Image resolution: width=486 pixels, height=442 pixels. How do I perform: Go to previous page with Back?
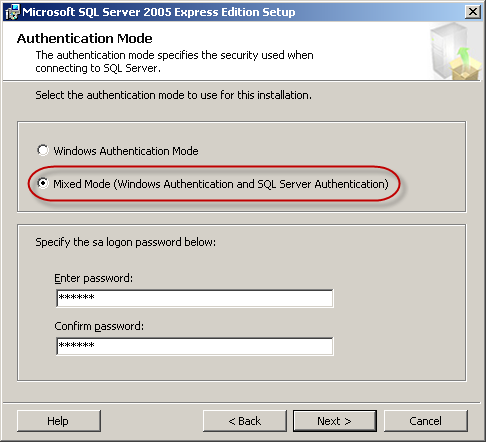tap(245, 421)
